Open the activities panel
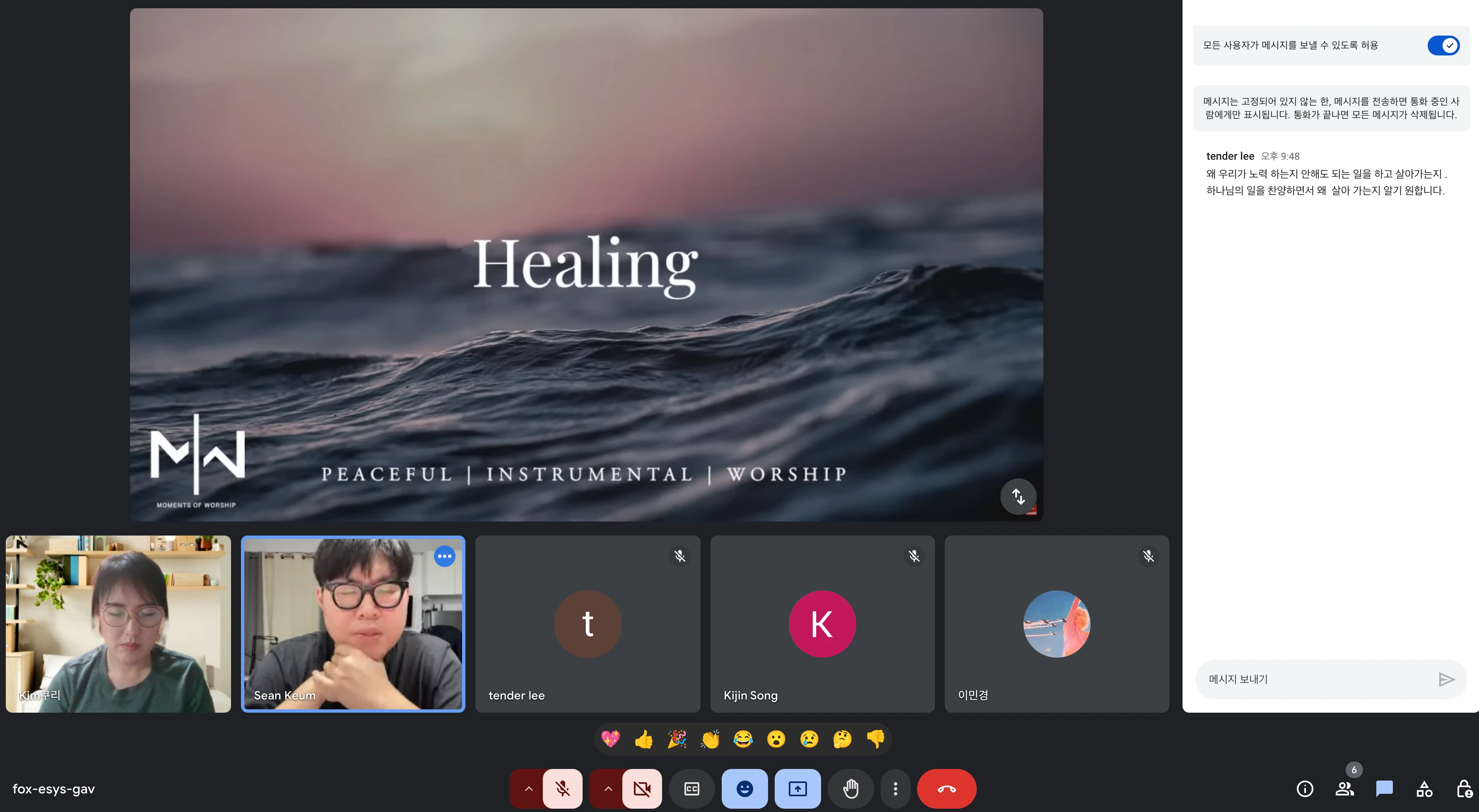Image resolution: width=1479 pixels, height=812 pixels. (1424, 788)
